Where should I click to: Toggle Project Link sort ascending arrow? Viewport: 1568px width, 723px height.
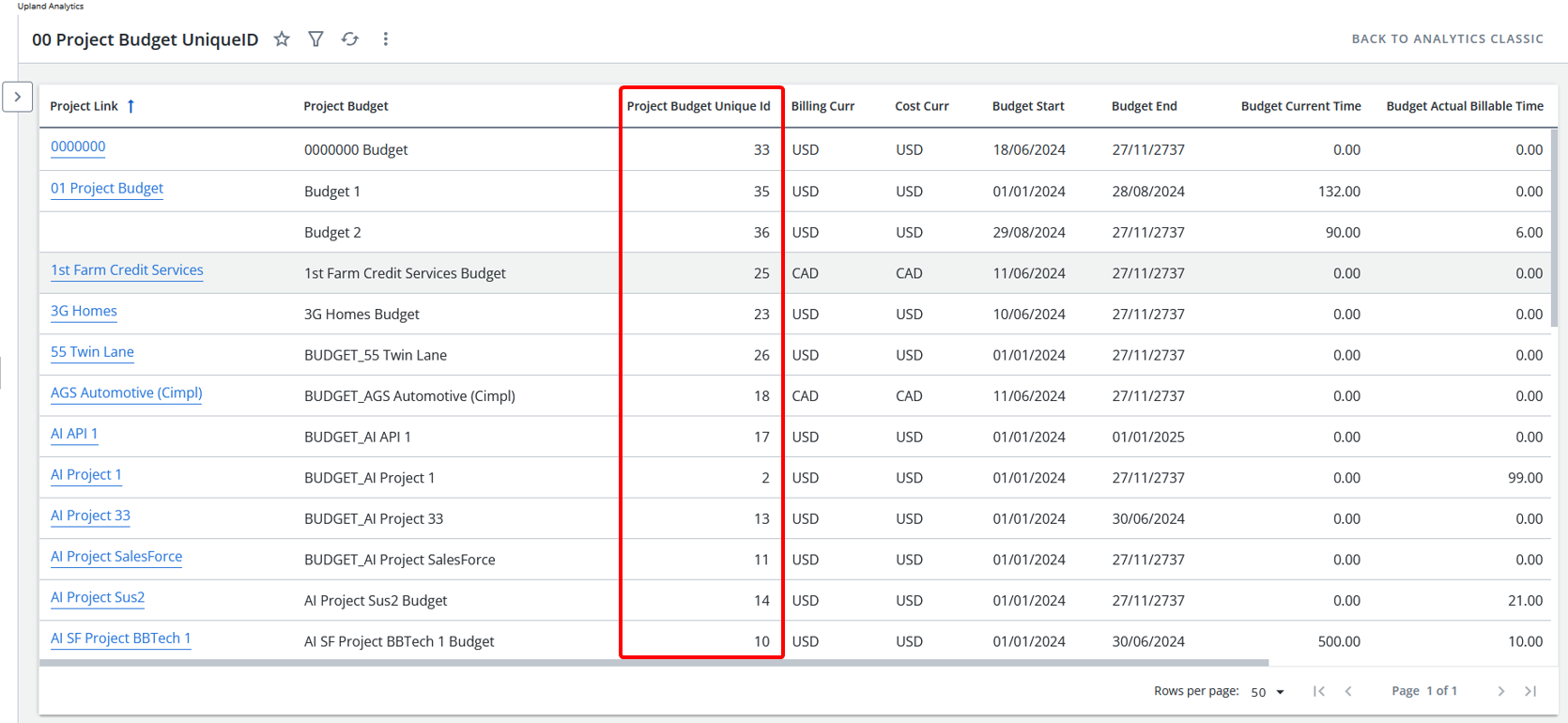[131, 106]
